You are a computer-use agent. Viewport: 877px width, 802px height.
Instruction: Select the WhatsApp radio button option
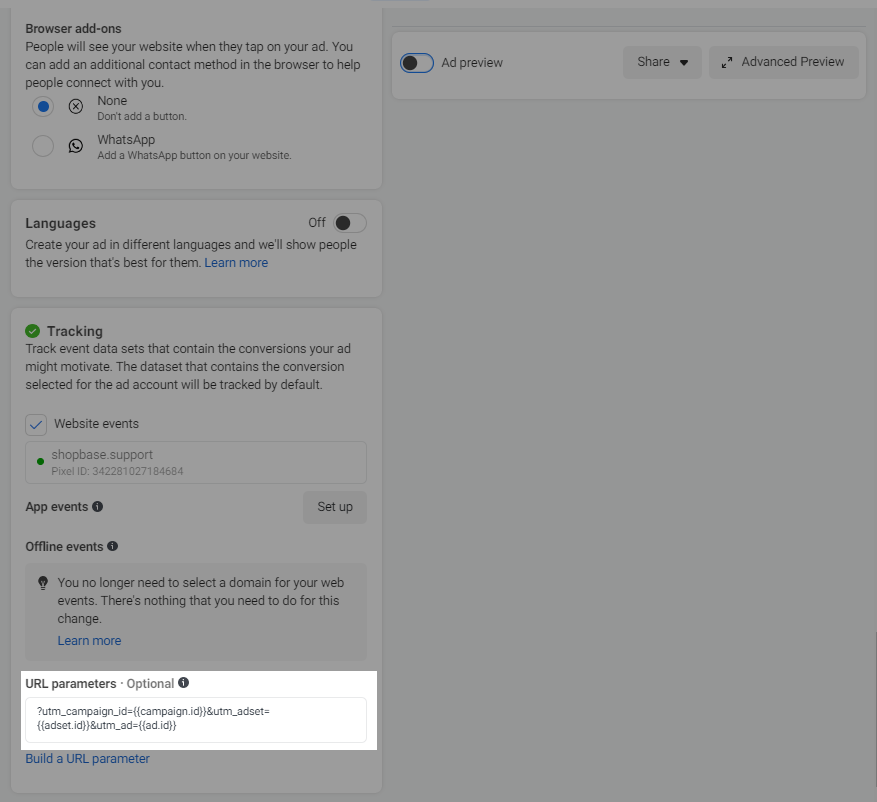[x=43, y=146]
